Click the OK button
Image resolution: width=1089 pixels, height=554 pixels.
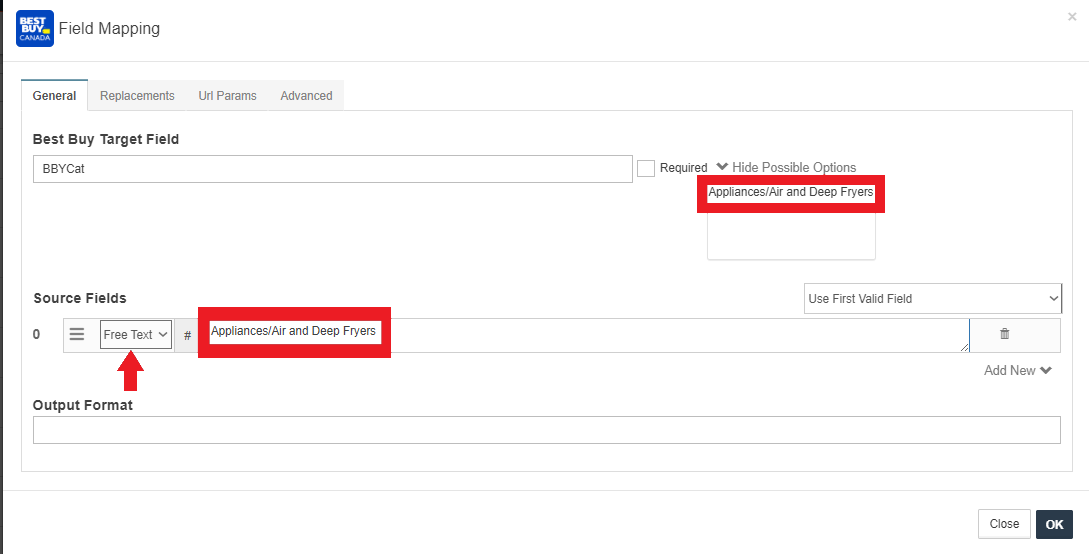(x=1054, y=524)
